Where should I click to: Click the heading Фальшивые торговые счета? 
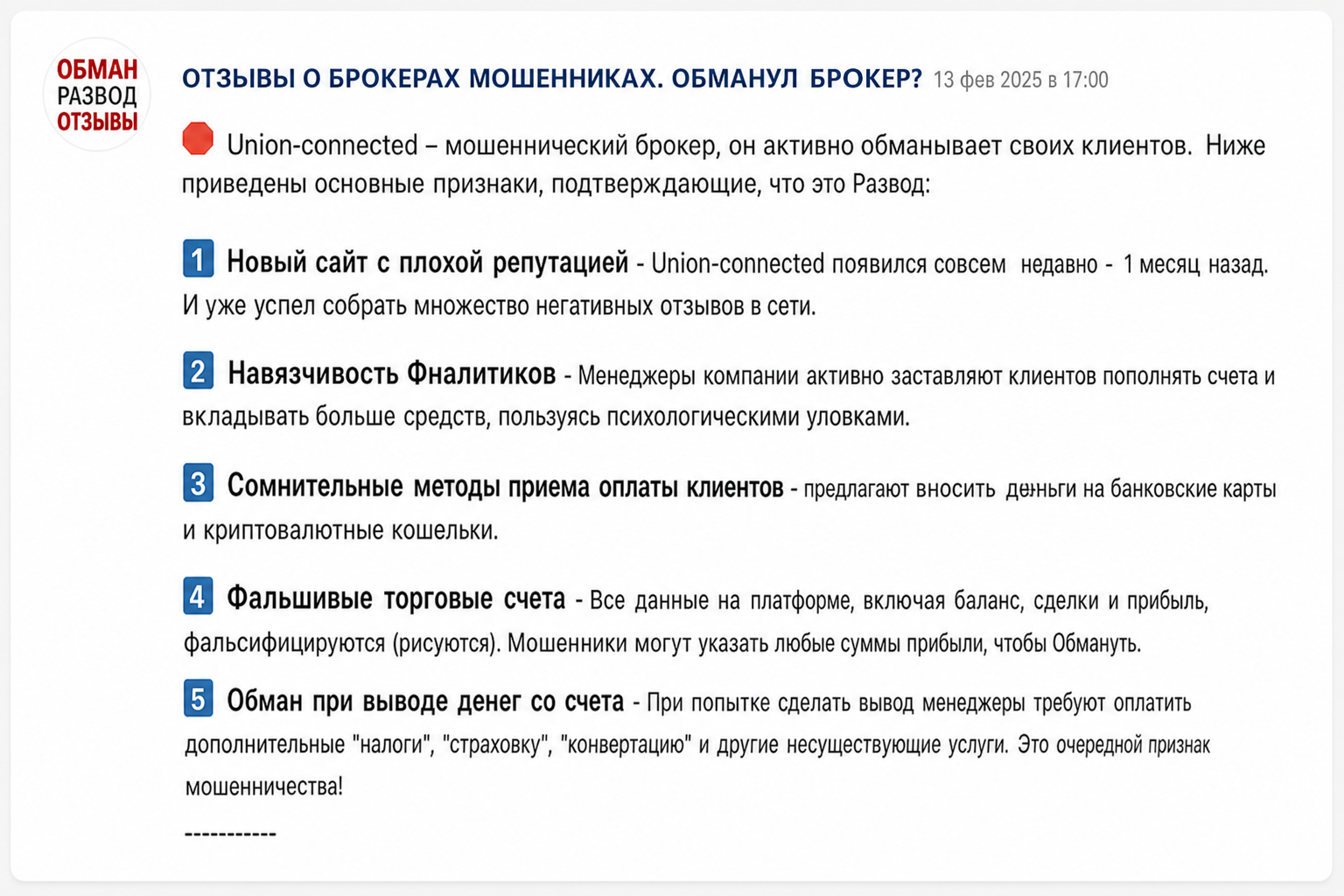[x=396, y=598]
